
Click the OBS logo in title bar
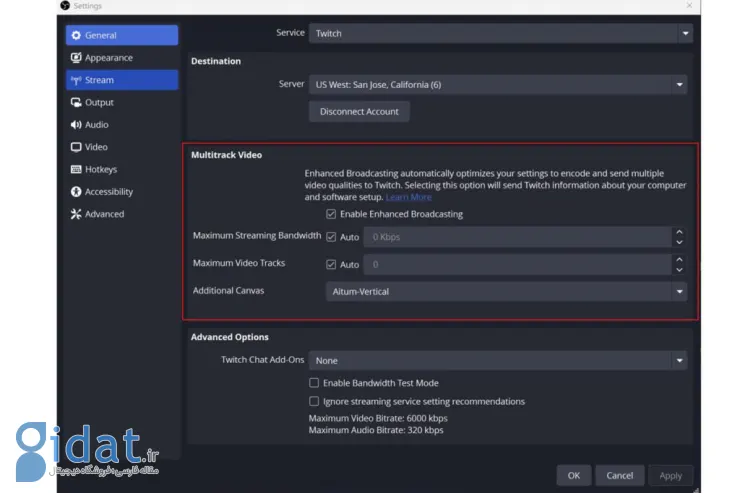pyautogui.click(x=65, y=5)
